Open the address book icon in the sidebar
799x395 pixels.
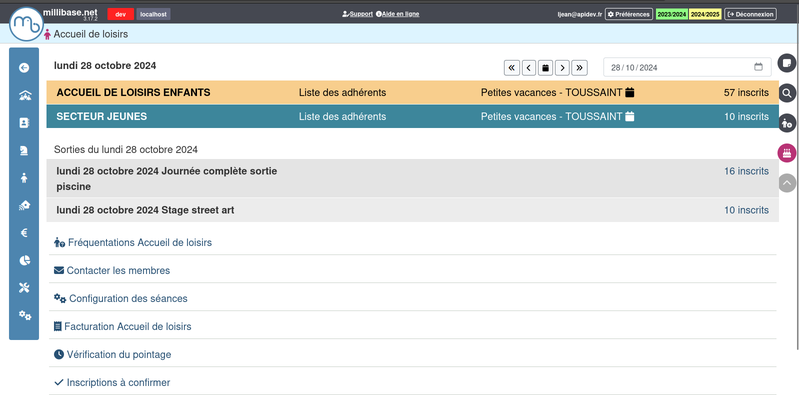24,123
